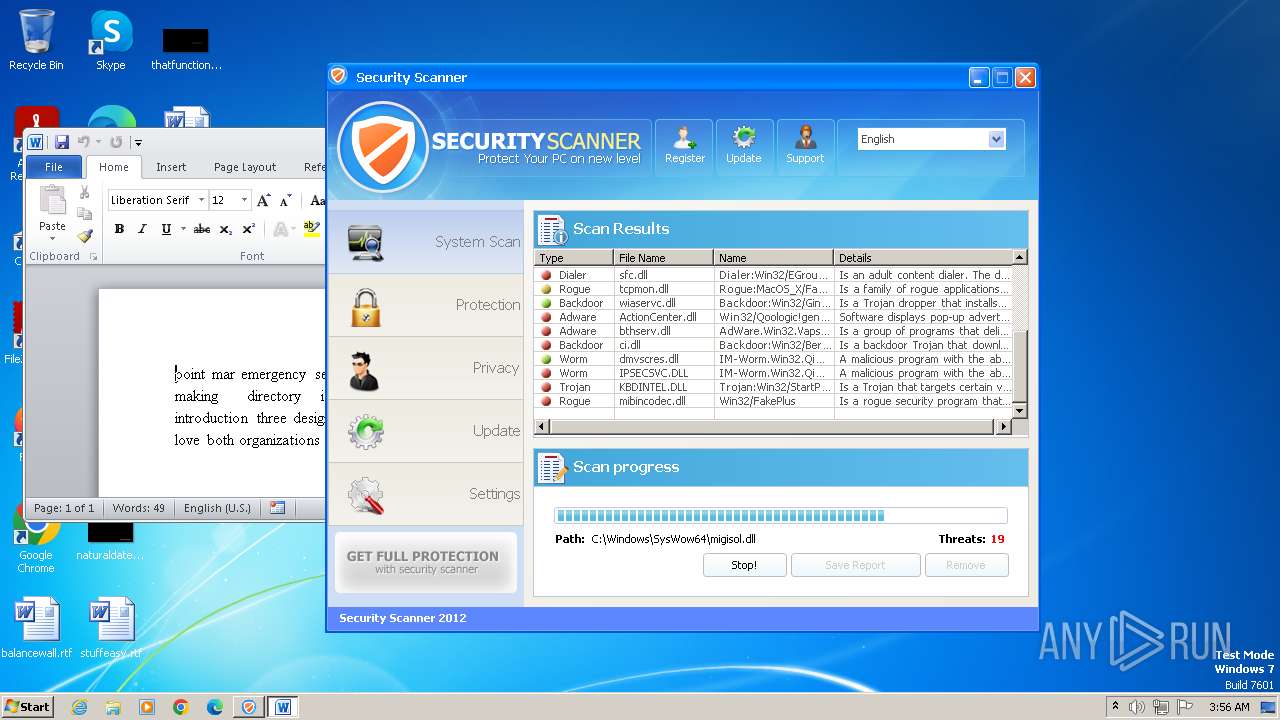This screenshot has width=1280, height=720.
Task: Click the File Name column header
Action: [663, 258]
